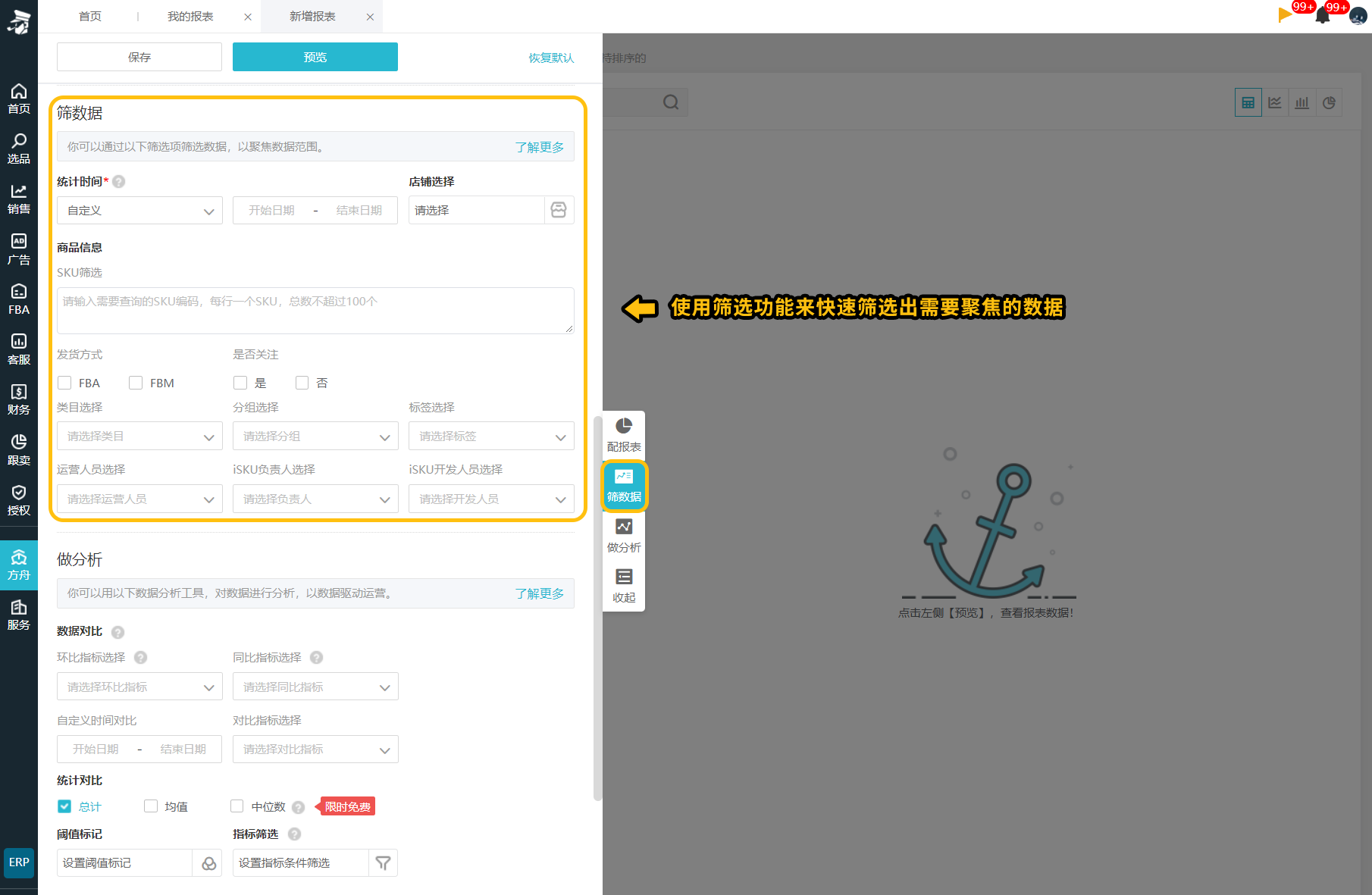Click the 保存 button
1372x895 pixels.
tap(139, 57)
